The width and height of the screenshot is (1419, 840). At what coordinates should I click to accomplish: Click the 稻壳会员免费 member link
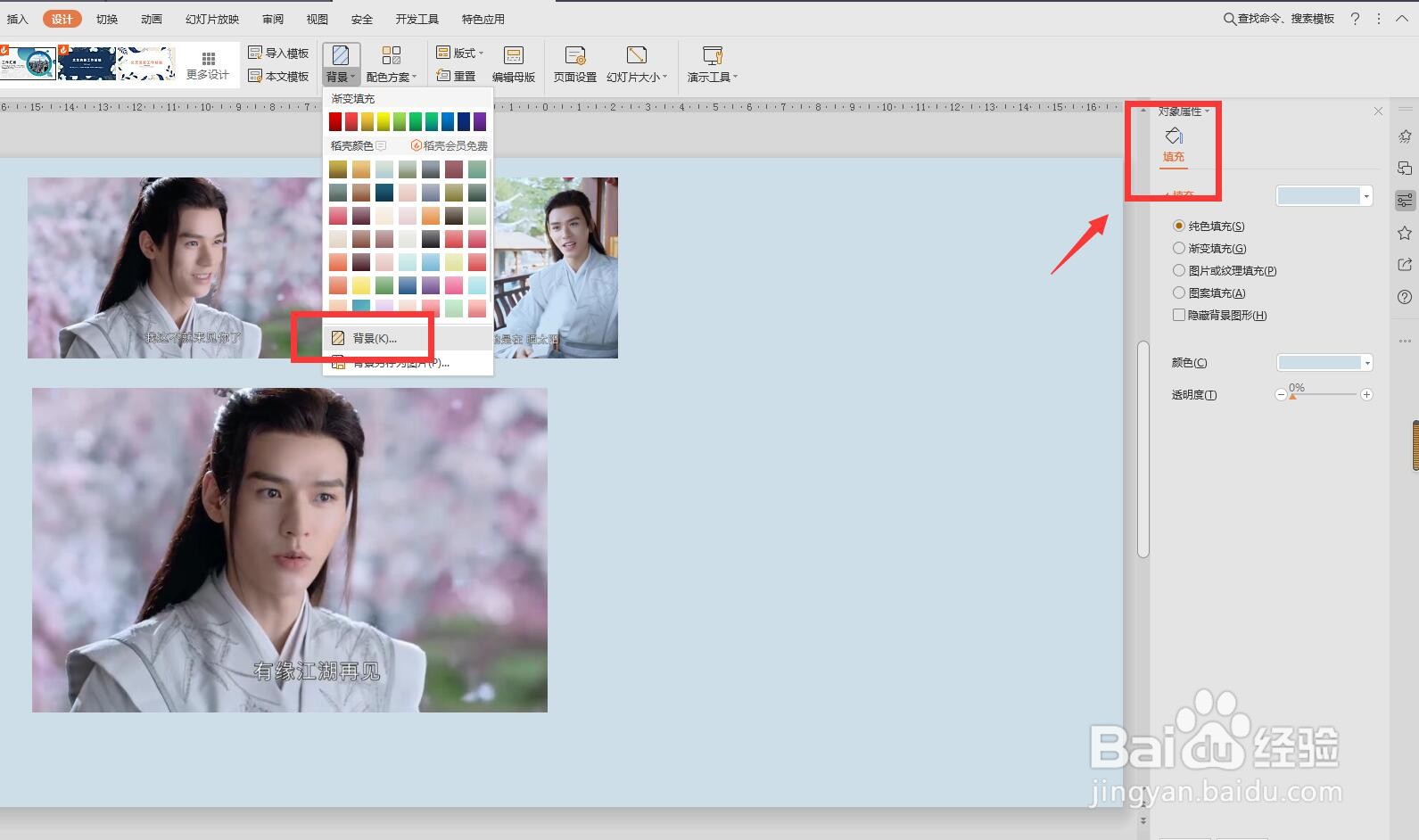coord(450,145)
